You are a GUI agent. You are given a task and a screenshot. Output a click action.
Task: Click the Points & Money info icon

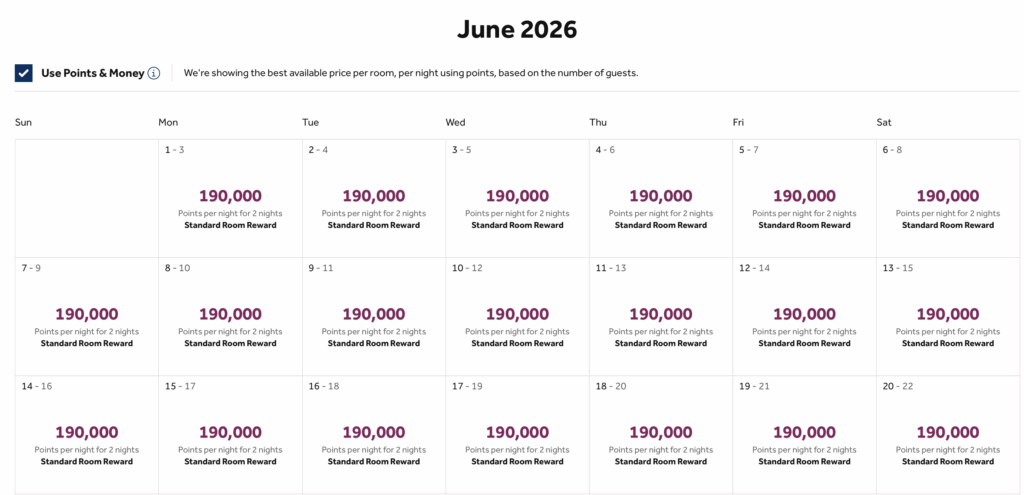[154, 73]
